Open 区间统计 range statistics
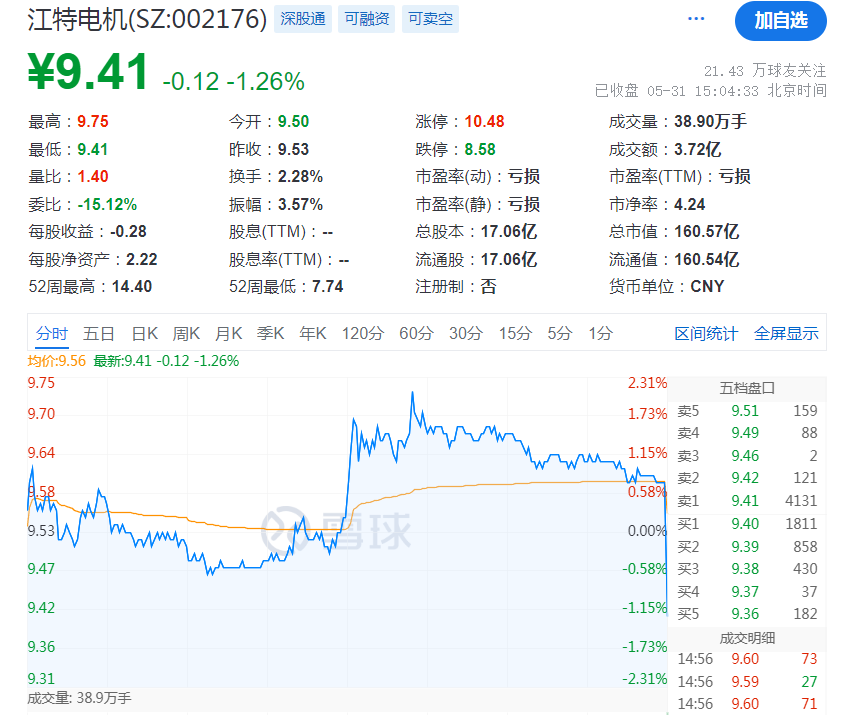849x715 pixels. 706,333
